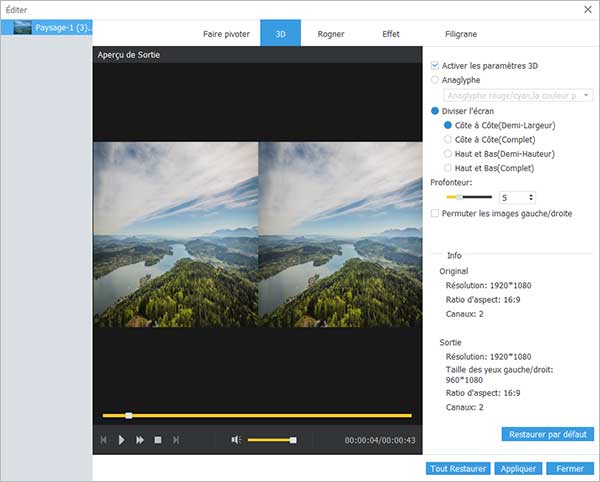Click Restaurer par défaut button

coord(547,435)
